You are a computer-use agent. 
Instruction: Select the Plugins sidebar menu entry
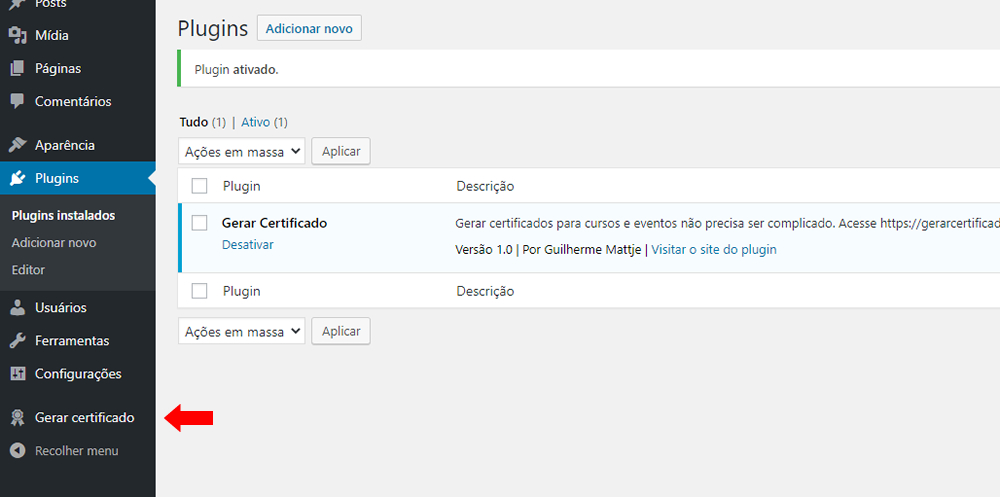tap(78, 178)
